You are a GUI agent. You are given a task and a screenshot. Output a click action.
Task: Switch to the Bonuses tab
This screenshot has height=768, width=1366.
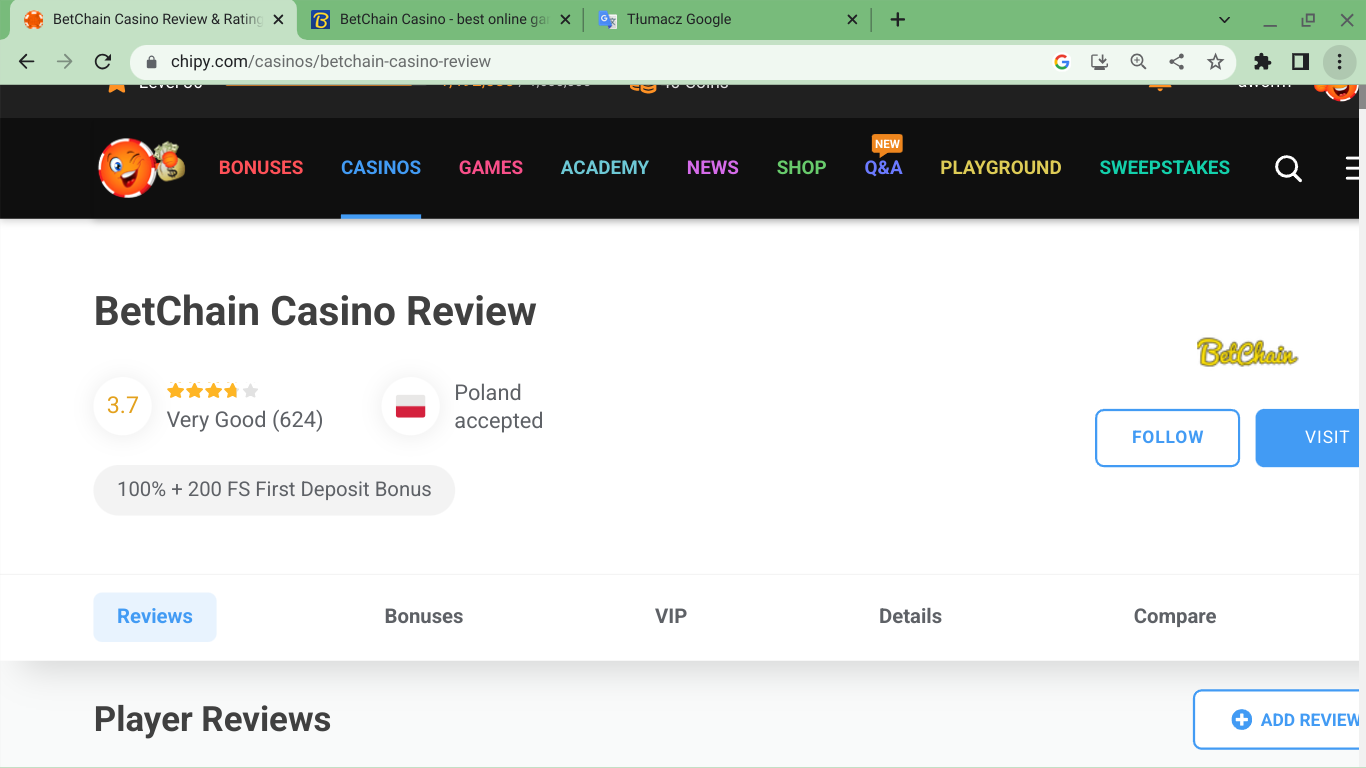point(424,616)
